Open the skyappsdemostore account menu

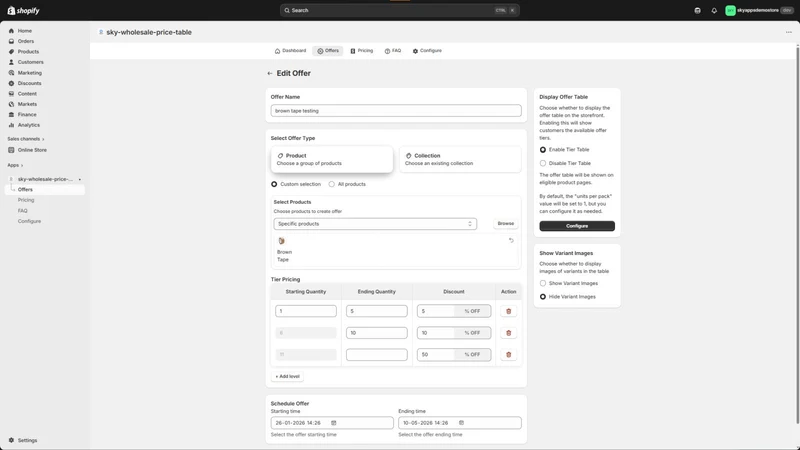(759, 10)
